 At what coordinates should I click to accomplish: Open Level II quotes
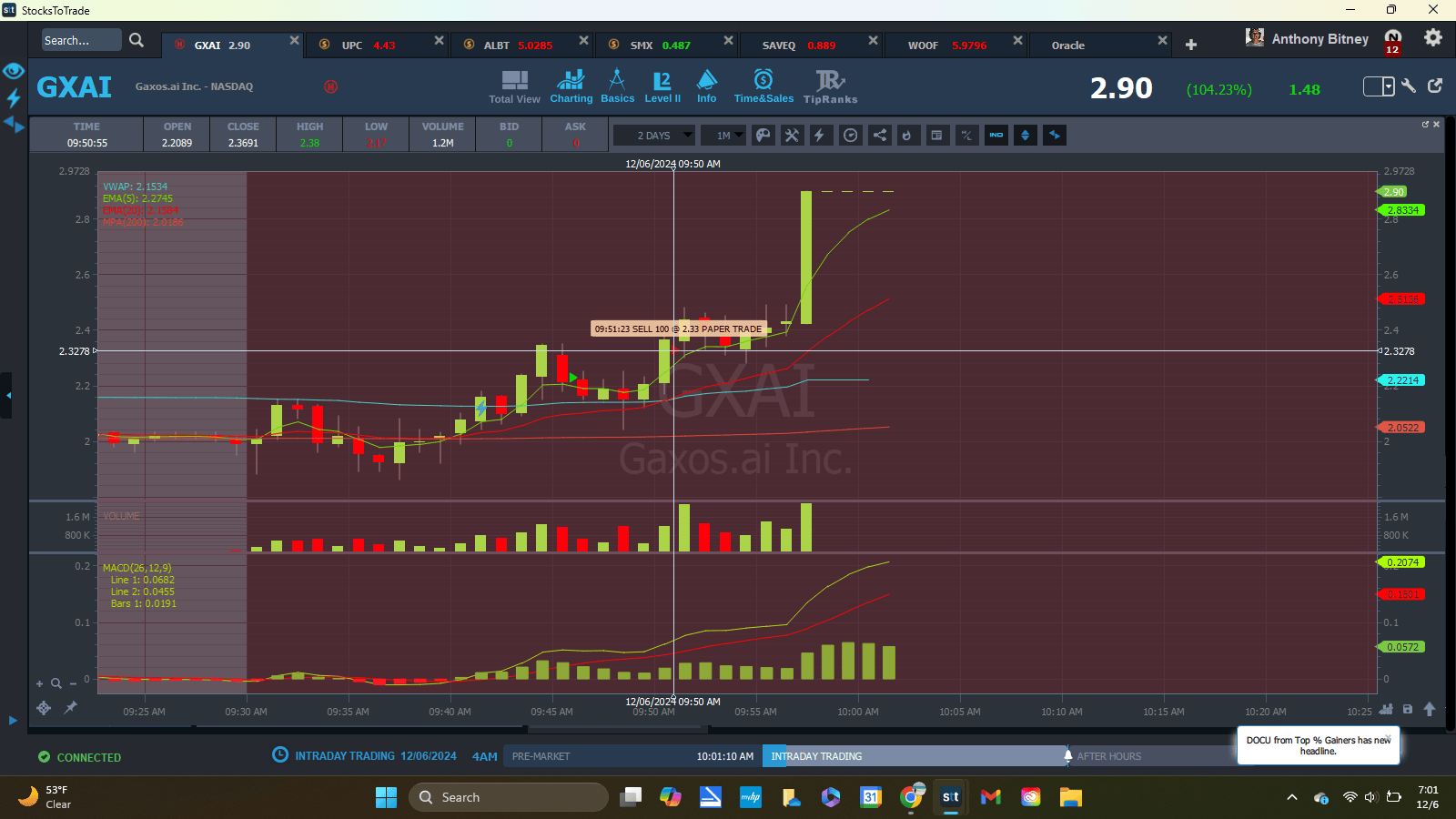[662, 86]
